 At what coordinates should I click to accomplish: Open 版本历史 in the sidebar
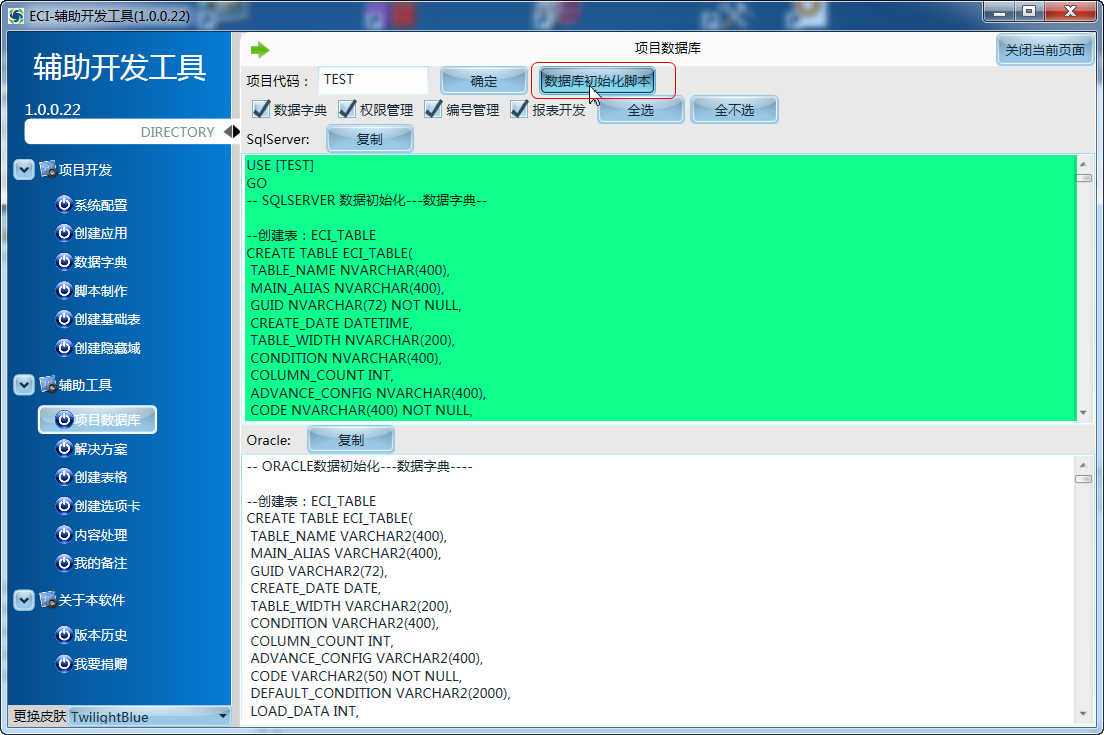100,635
